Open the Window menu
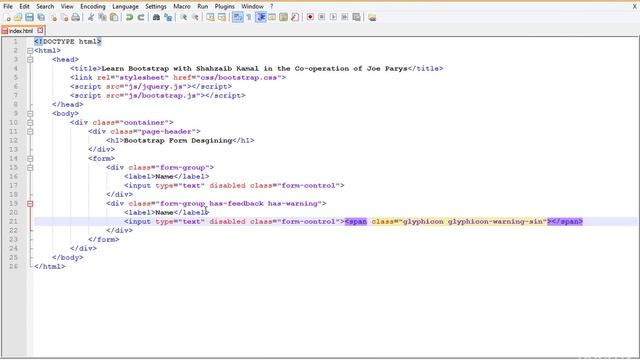 coord(252,7)
